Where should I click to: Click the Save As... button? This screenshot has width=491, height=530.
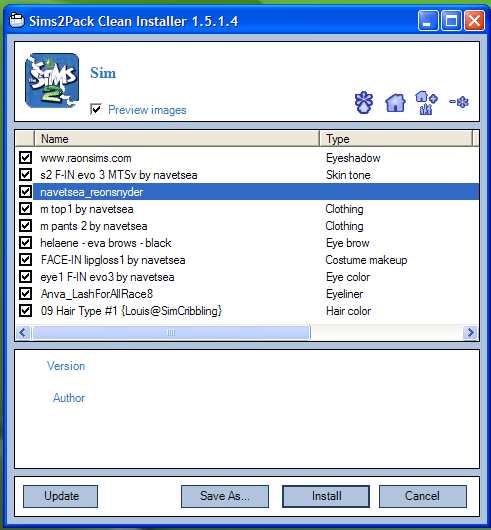click(x=225, y=496)
